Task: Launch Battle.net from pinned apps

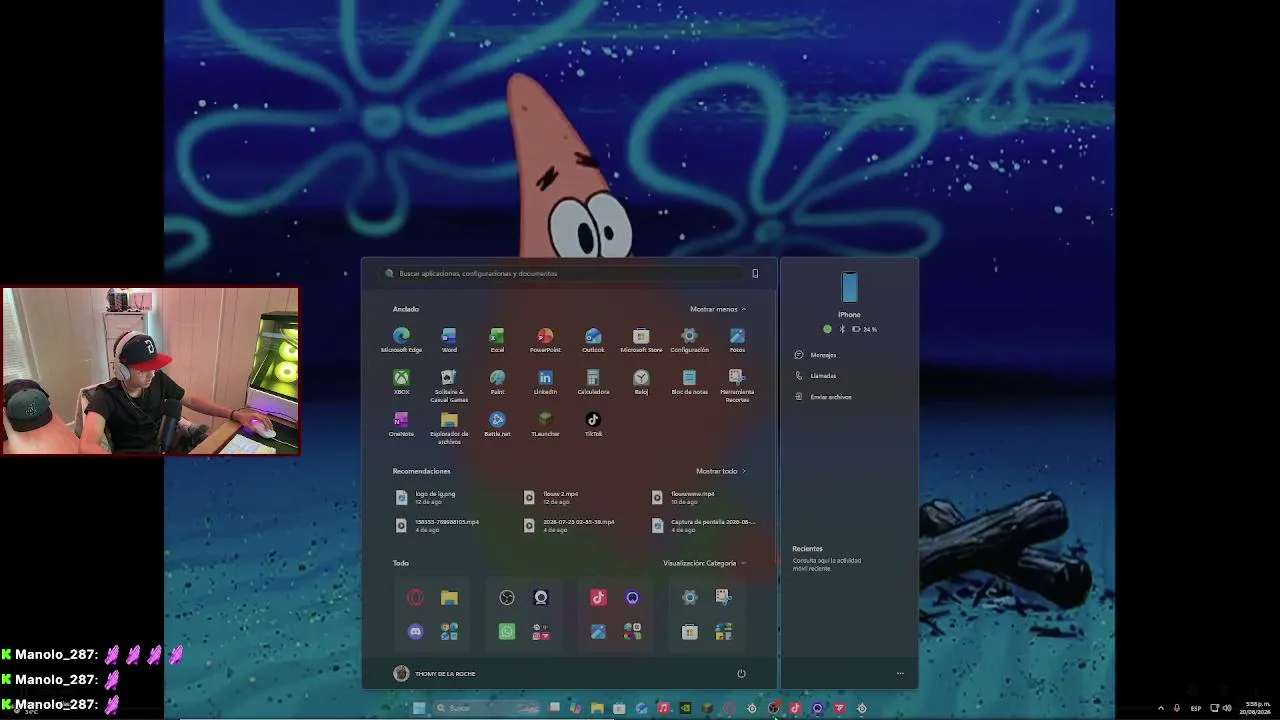Action: [x=497, y=424]
